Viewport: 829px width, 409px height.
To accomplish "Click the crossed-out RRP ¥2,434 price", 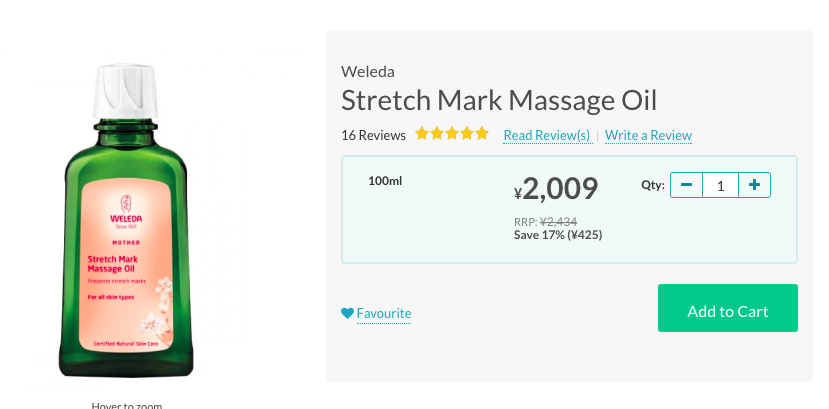I will tap(558, 222).
